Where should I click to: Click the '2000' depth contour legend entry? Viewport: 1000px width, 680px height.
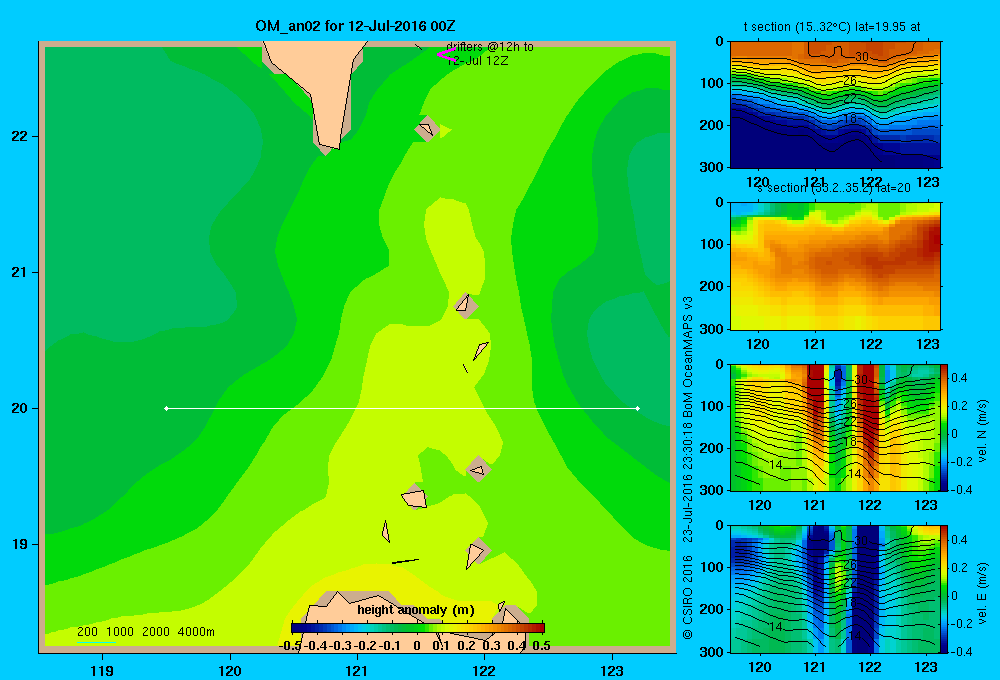(x=156, y=632)
